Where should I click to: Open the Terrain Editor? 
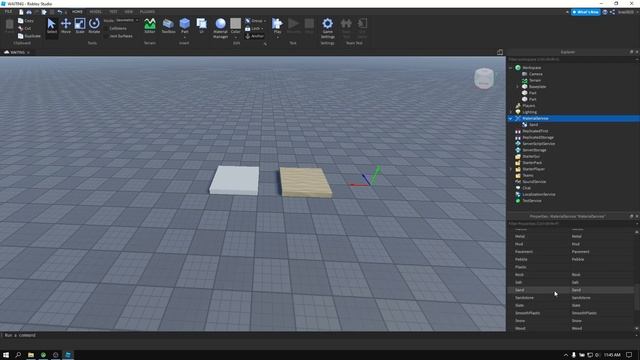pyautogui.click(x=150, y=26)
